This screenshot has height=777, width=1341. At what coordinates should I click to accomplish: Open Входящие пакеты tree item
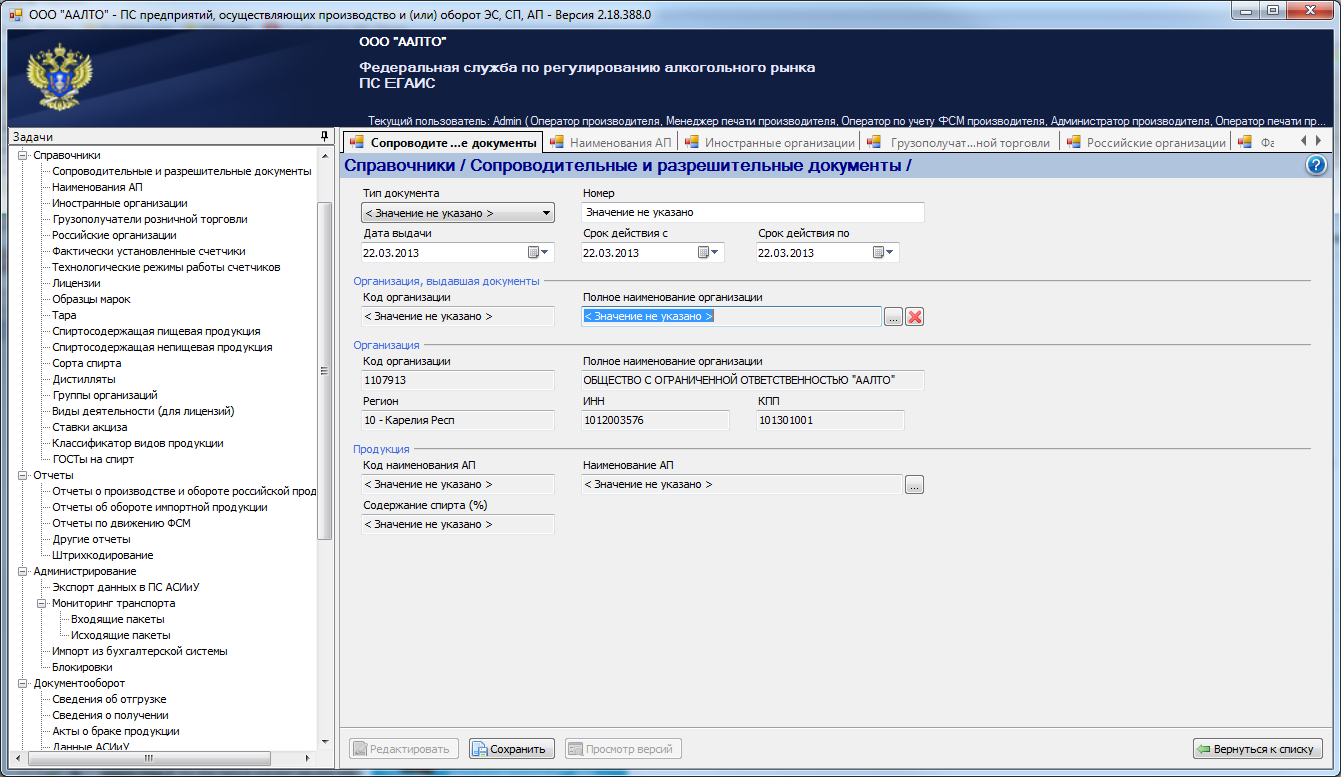[117, 619]
